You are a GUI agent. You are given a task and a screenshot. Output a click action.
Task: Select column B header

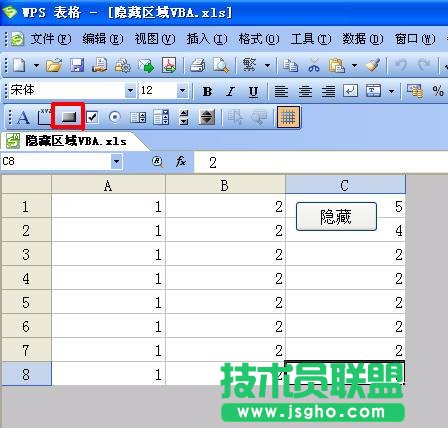coord(225,185)
